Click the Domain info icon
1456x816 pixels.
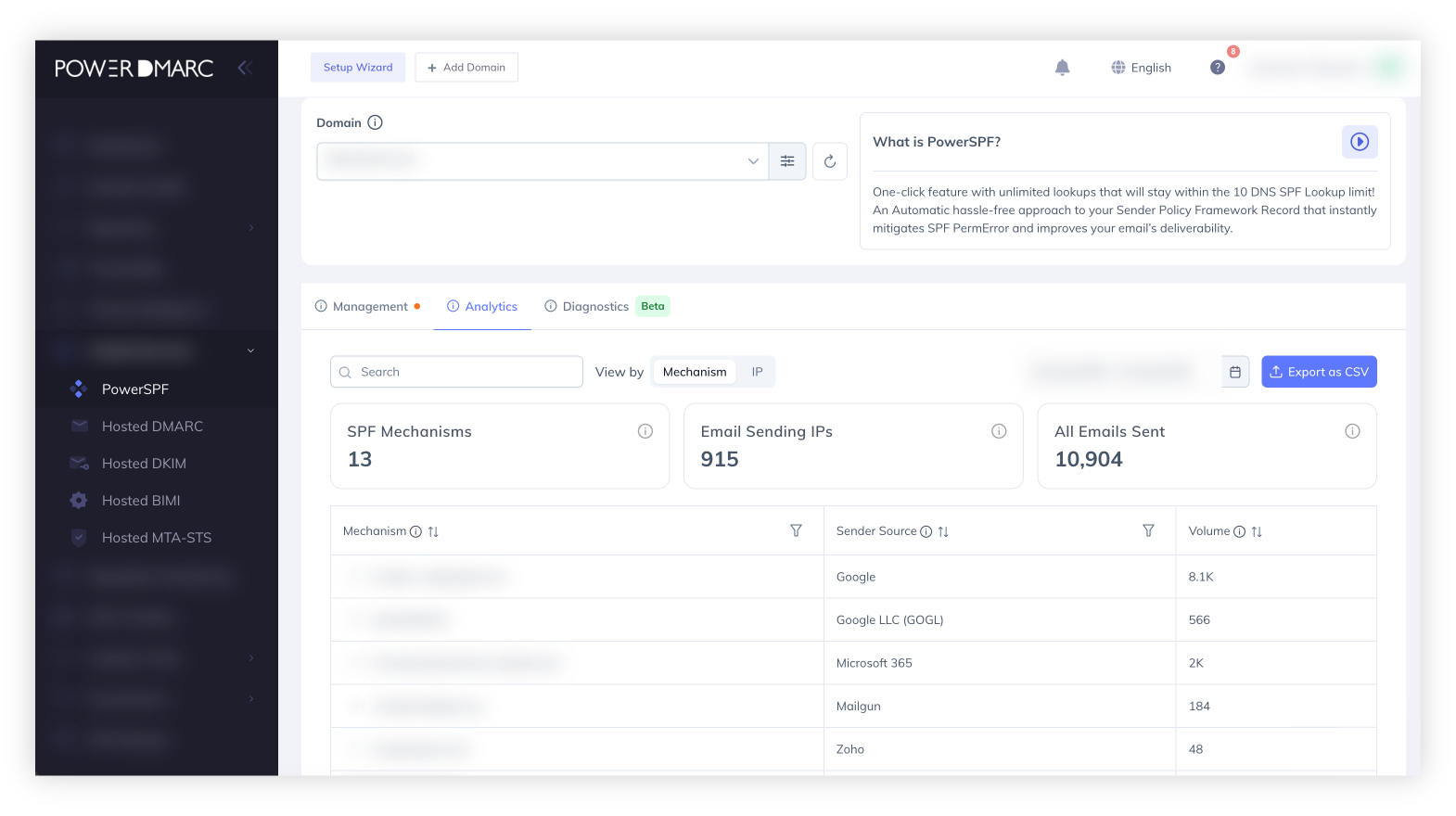point(375,122)
